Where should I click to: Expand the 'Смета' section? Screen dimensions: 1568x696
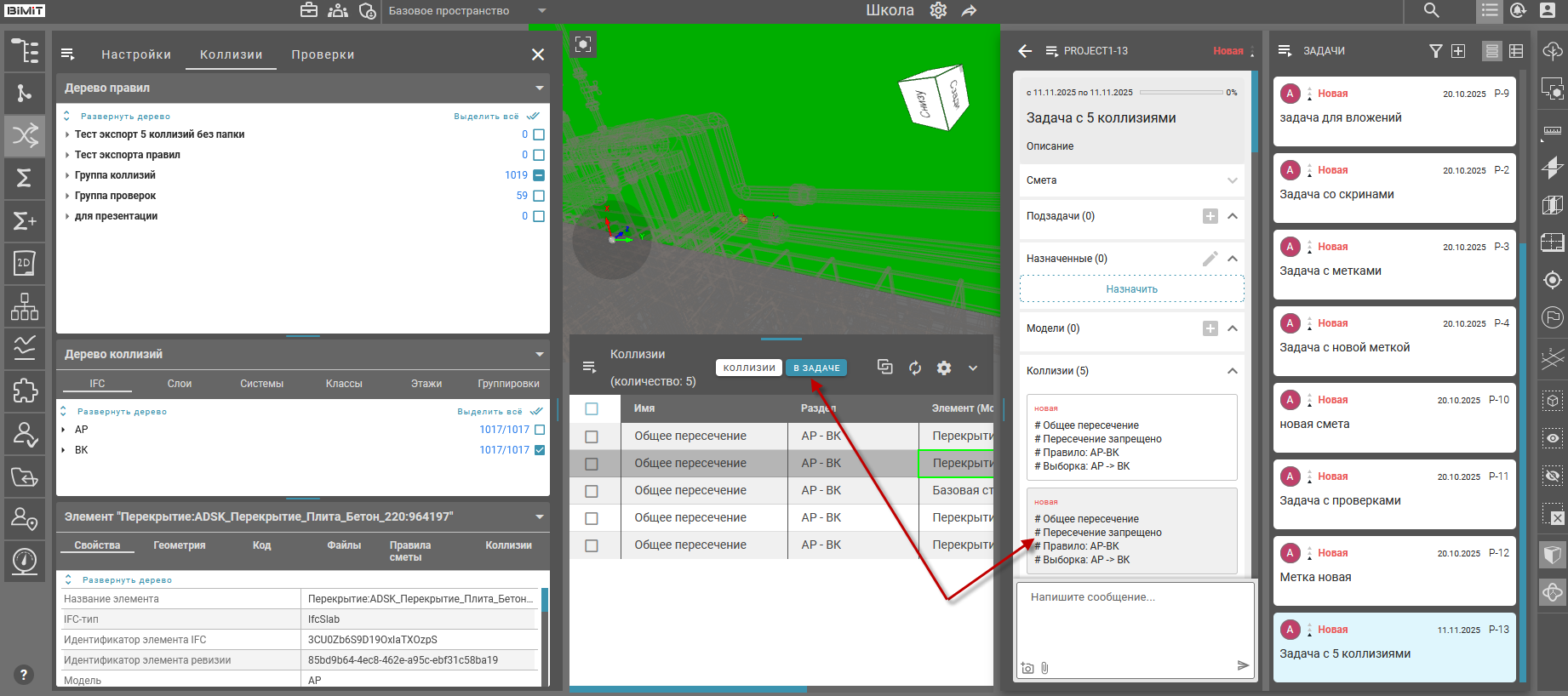pos(1232,180)
